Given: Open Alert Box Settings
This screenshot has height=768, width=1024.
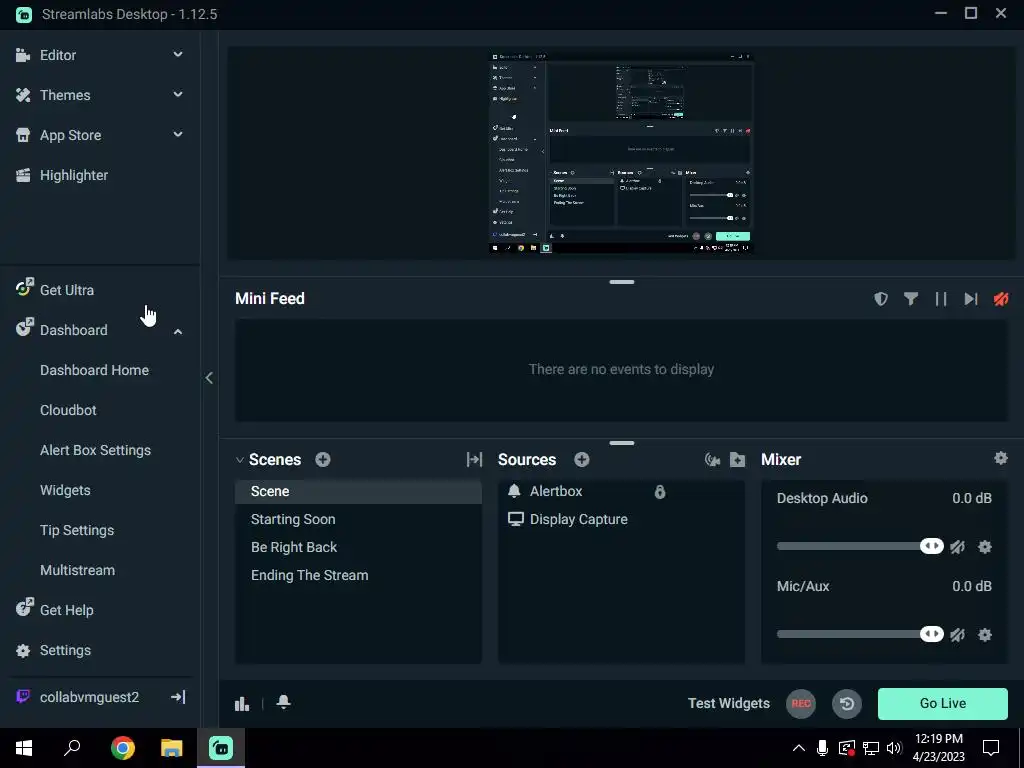Looking at the screenshot, I should point(95,450).
